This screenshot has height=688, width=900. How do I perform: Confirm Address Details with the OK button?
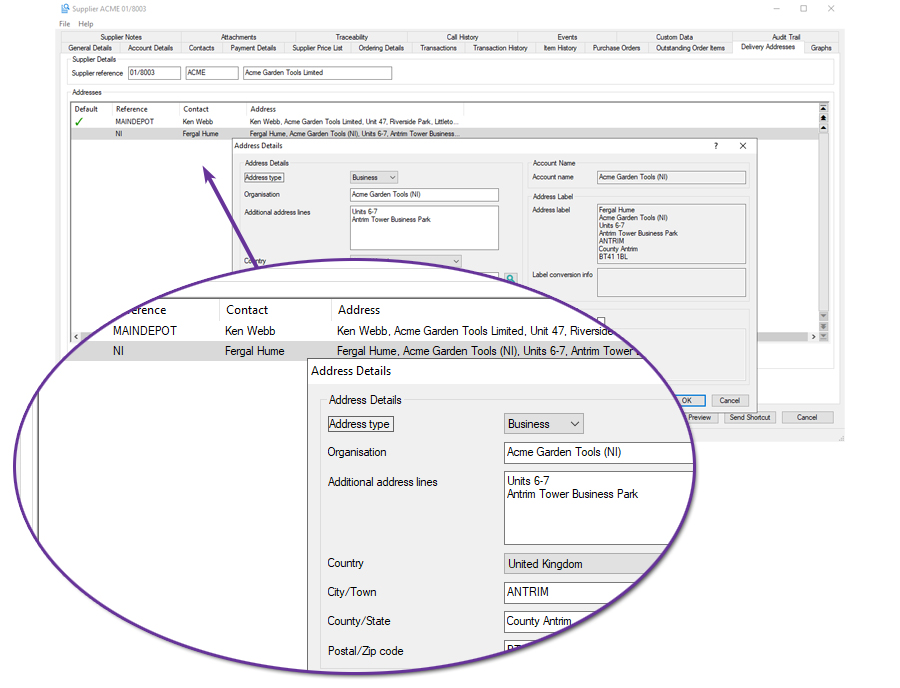(x=686, y=401)
